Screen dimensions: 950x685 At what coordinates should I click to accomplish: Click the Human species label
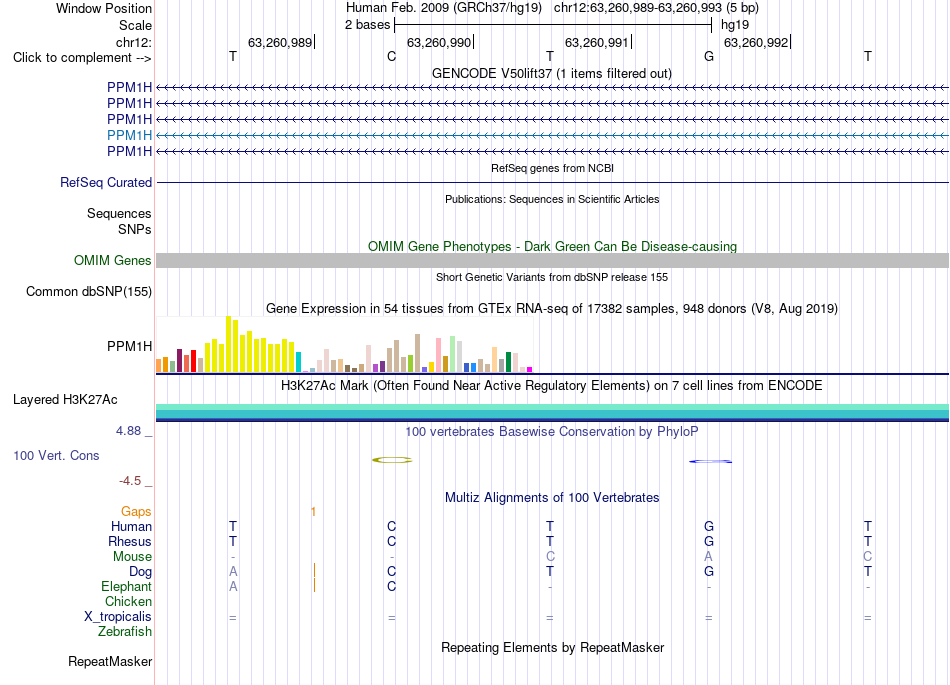click(131, 526)
